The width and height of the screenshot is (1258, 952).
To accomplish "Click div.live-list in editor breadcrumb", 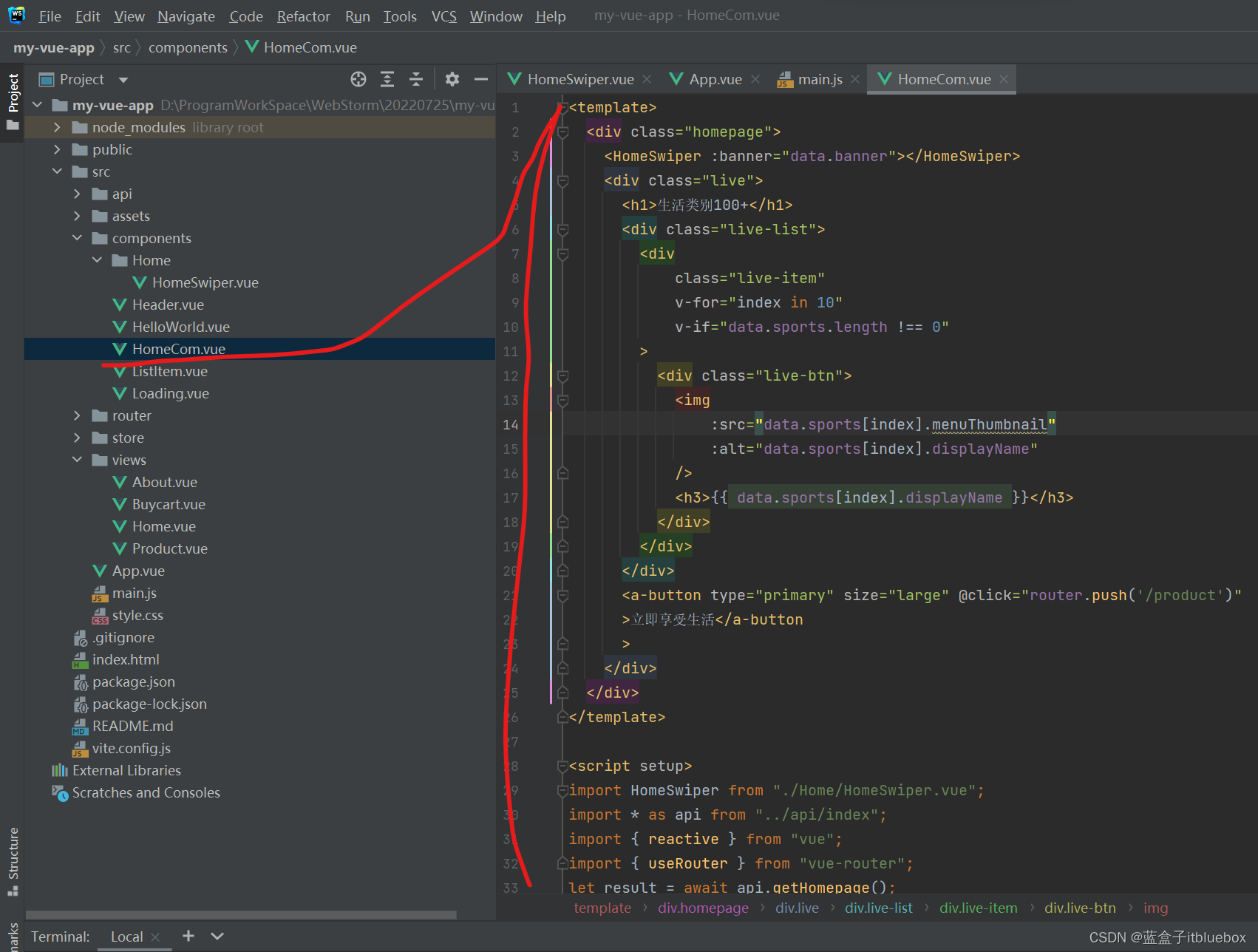I will coord(879,908).
